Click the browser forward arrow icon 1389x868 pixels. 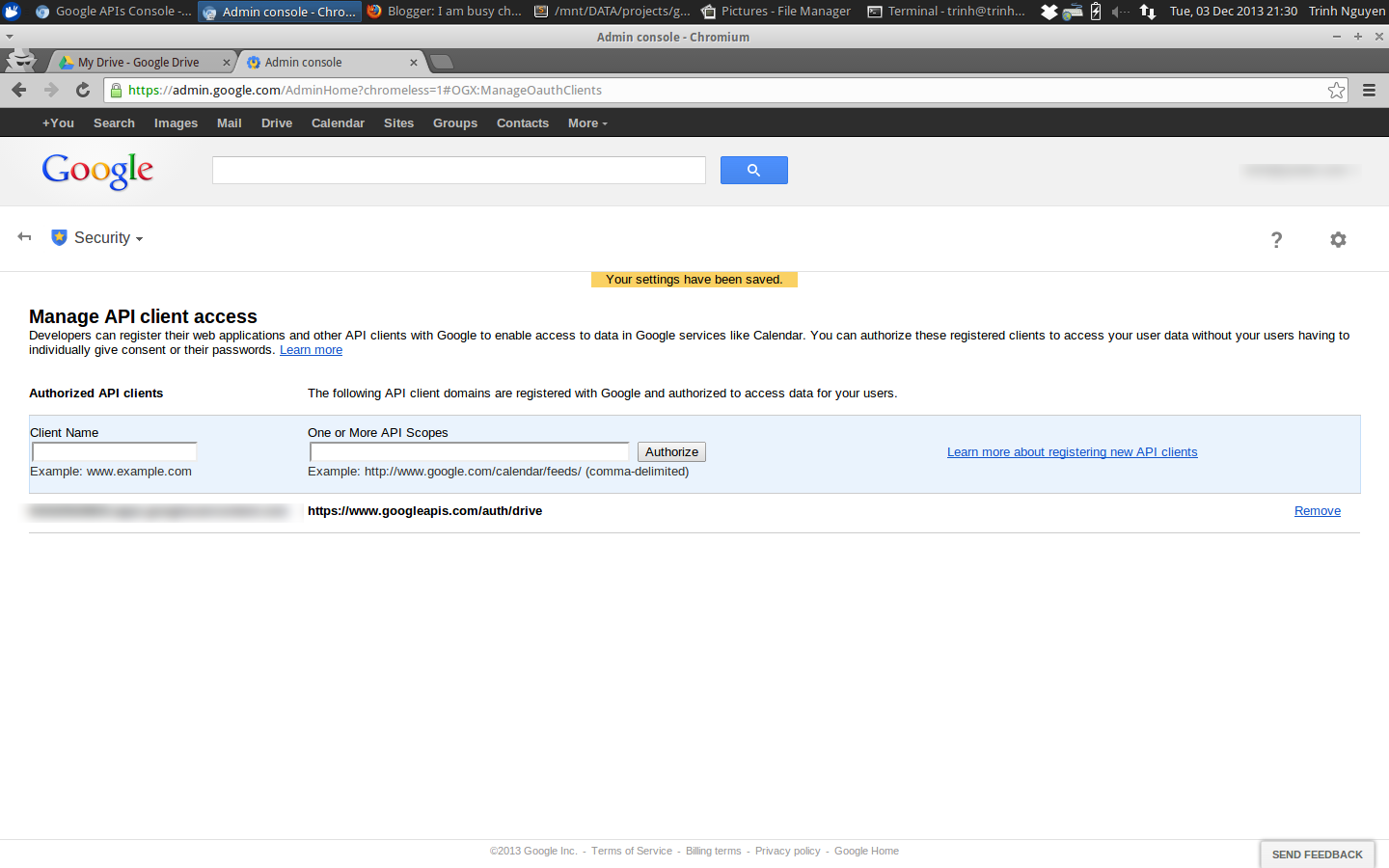[x=51, y=90]
